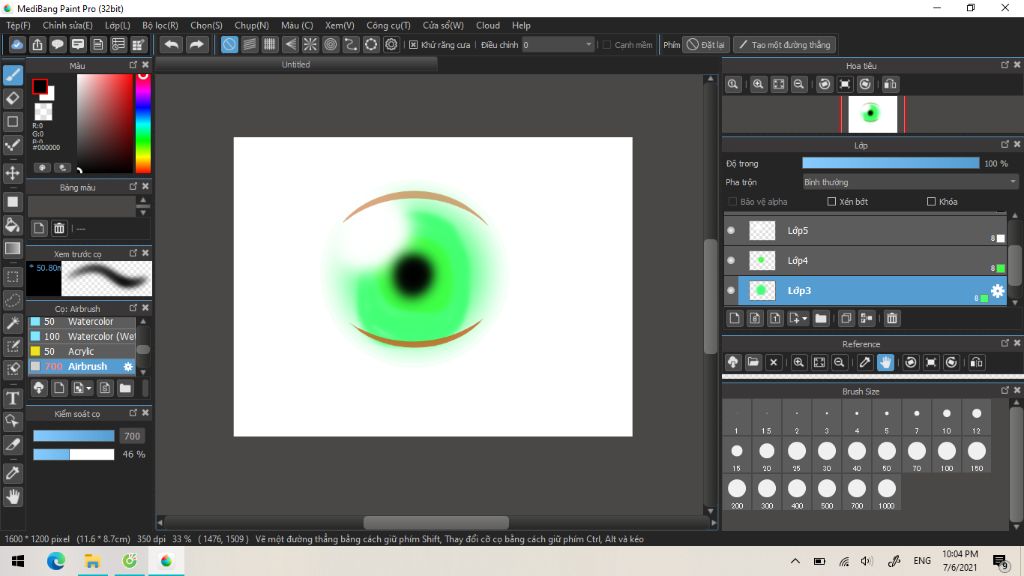
Task: Adjust the 46 % brush opacity slider
Action: click(x=74, y=454)
